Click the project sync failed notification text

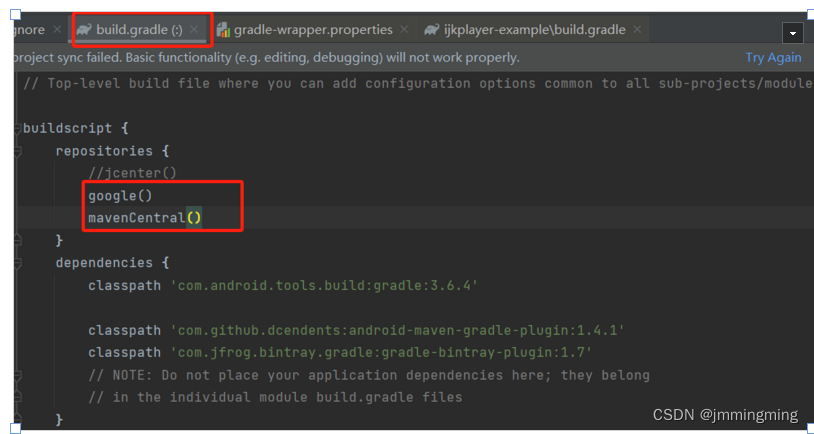click(267, 58)
